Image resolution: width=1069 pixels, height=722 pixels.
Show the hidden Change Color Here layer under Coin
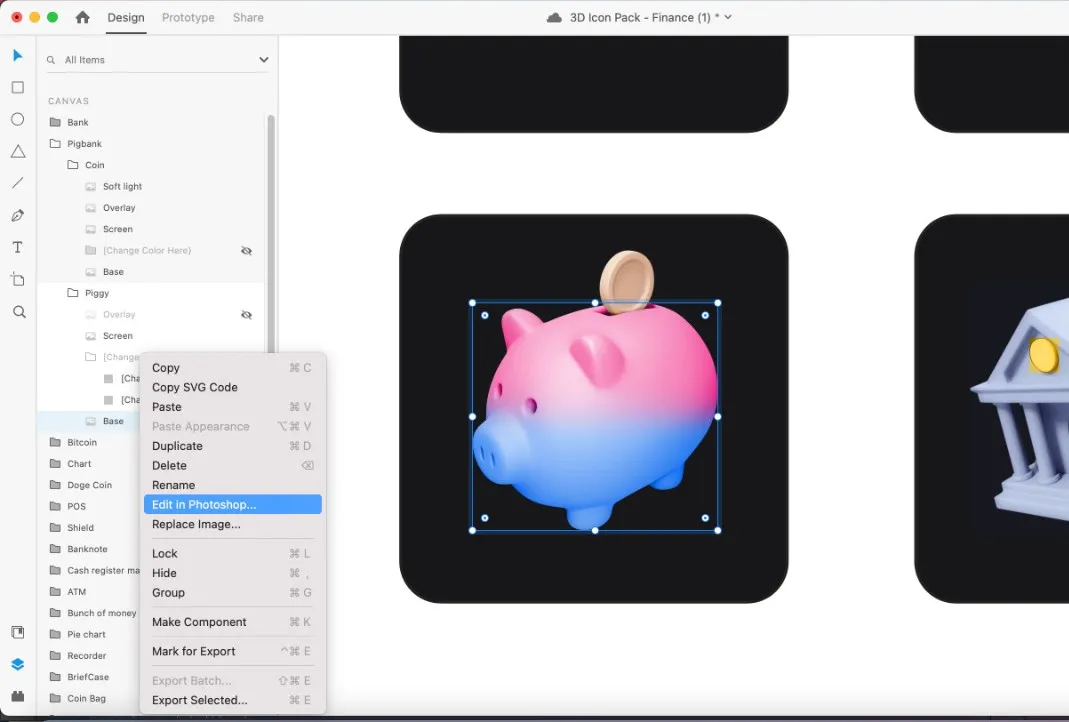click(246, 251)
